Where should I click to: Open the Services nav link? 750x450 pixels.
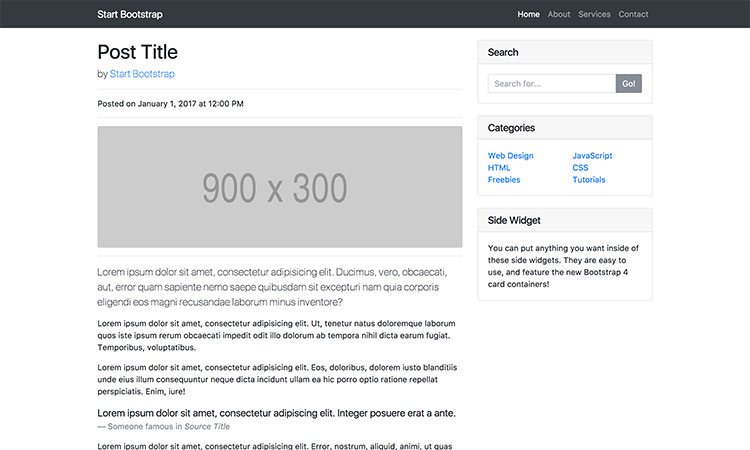pyautogui.click(x=594, y=14)
